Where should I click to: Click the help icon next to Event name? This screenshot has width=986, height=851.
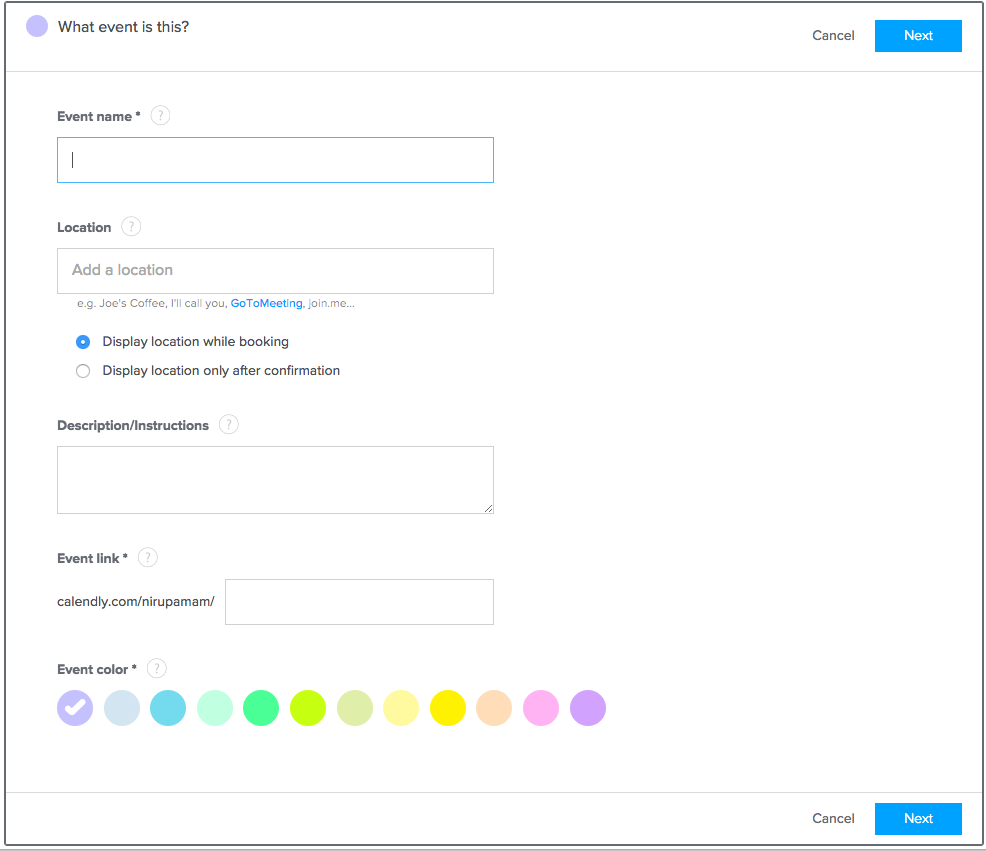coord(160,116)
